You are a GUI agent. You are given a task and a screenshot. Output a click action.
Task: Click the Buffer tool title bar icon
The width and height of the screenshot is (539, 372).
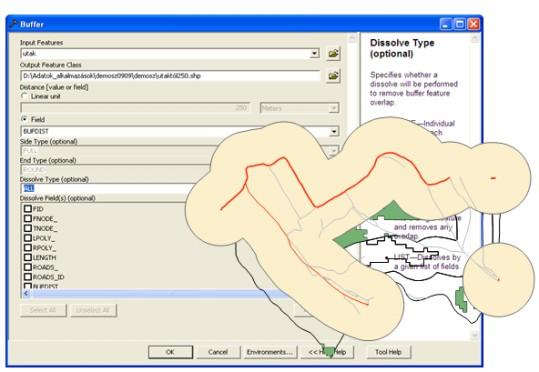[14, 24]
